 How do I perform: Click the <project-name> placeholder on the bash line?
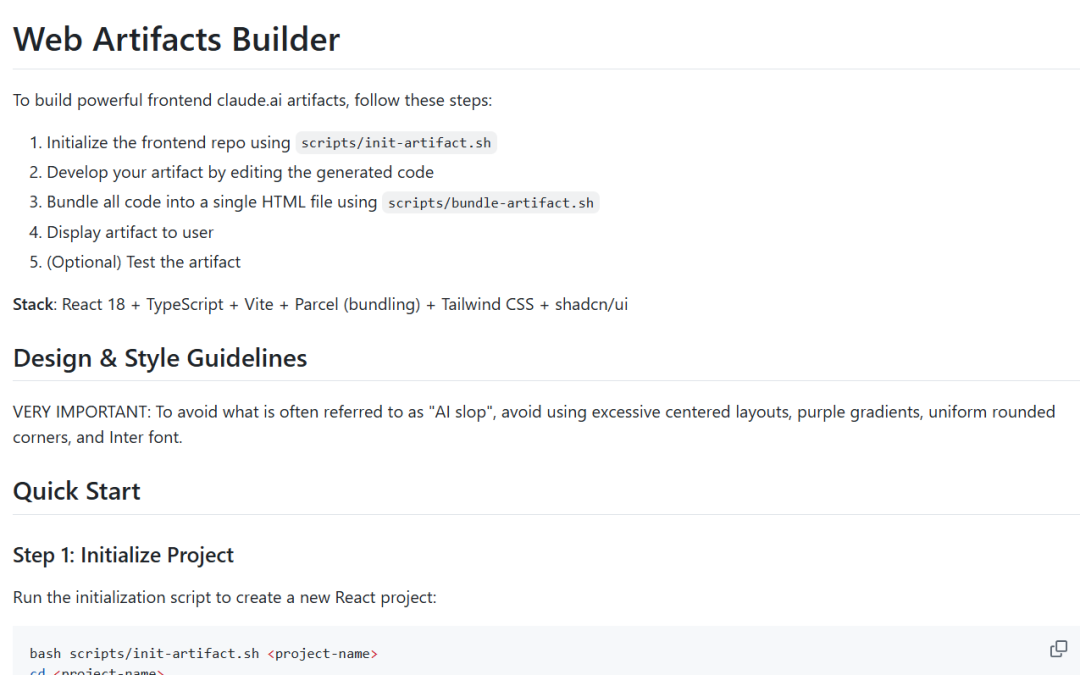point(322,654)
